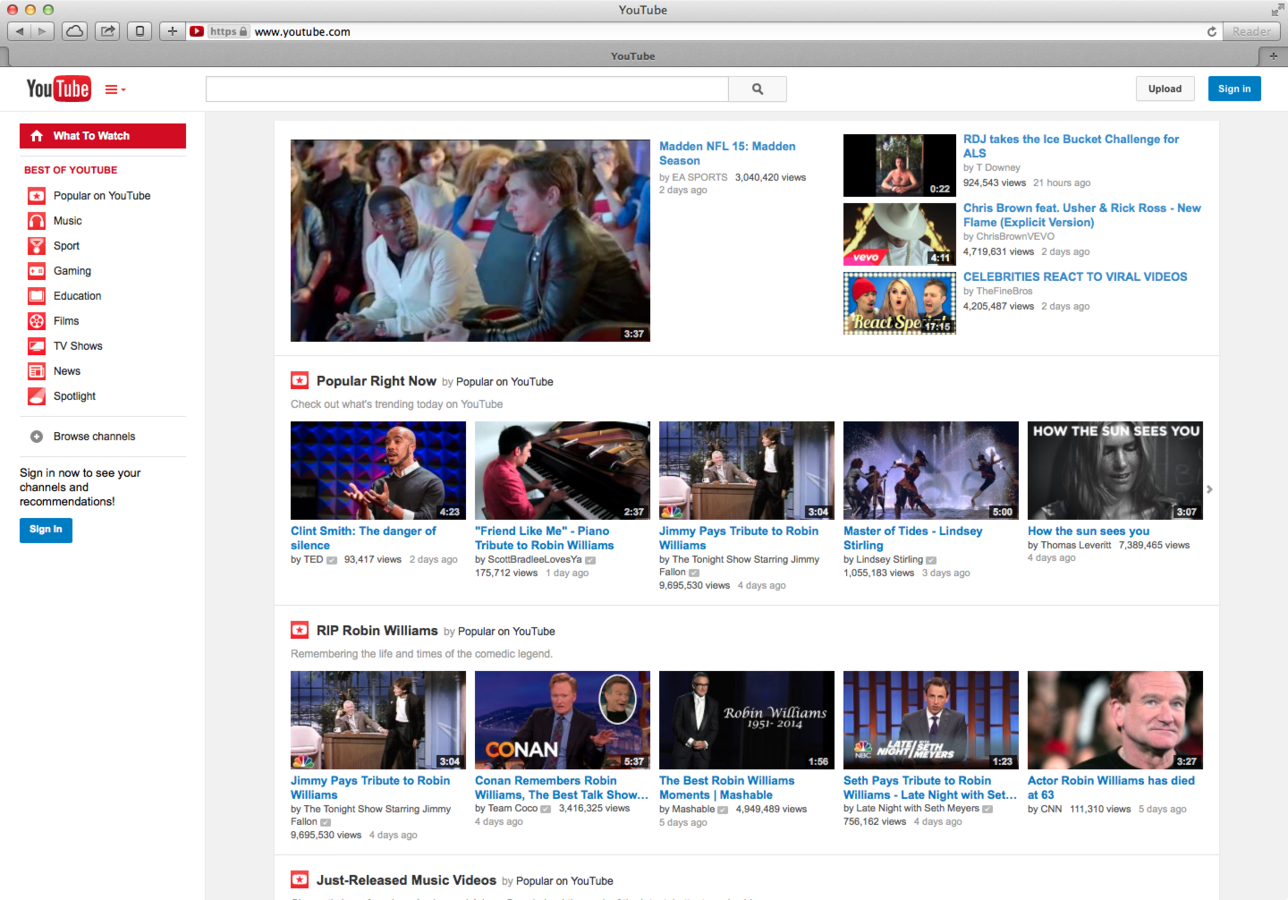Screen dimensions: 1288x900
Task: Open The Best Robin Williams Moments Mashable link
Action: (727, 788)
